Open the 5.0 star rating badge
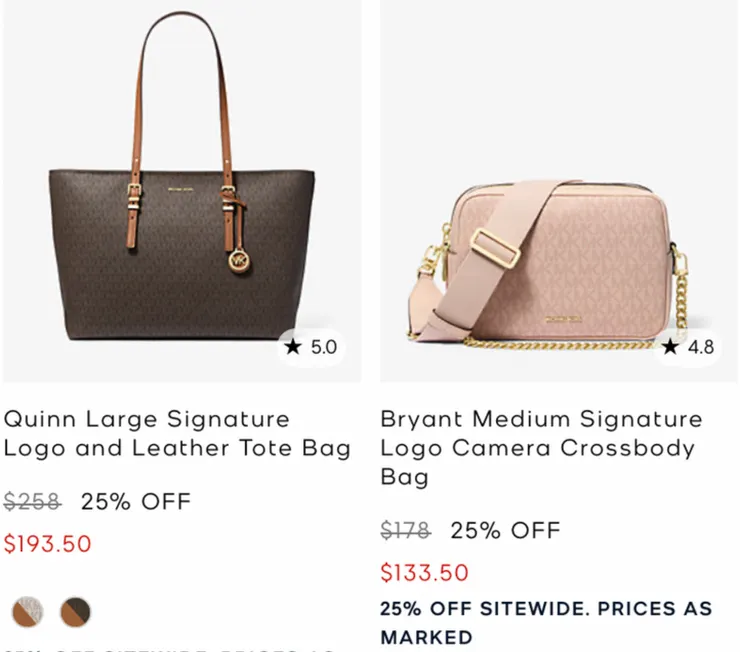 click(311, 347)
